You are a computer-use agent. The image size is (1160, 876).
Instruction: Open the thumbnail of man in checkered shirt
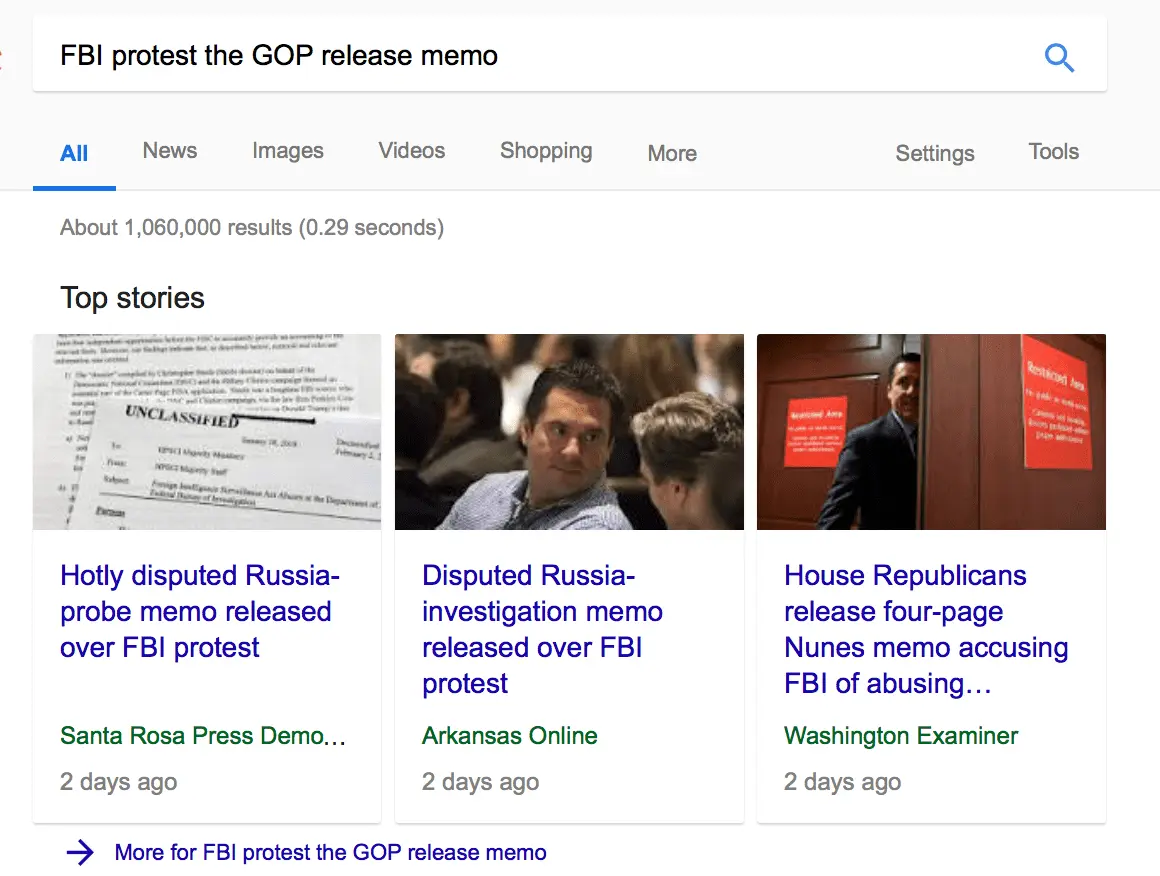(569, 431)
